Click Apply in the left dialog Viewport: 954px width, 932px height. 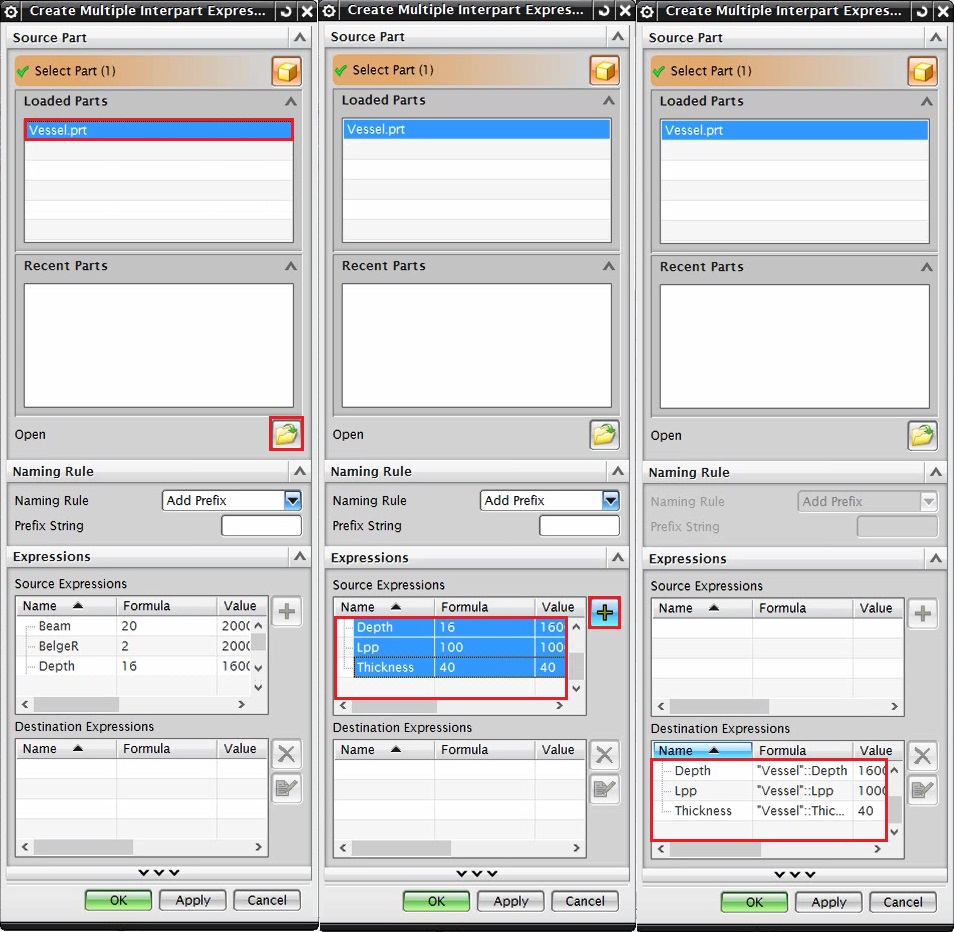tap(193, 900)
